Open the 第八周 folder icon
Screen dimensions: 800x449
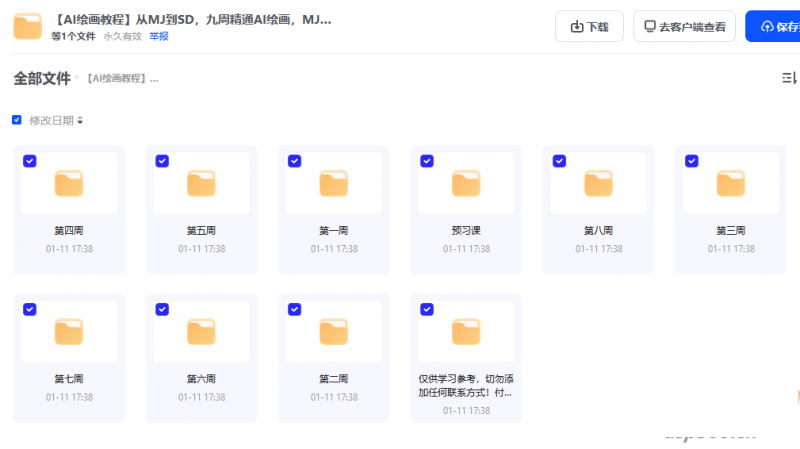coord(598,184)
